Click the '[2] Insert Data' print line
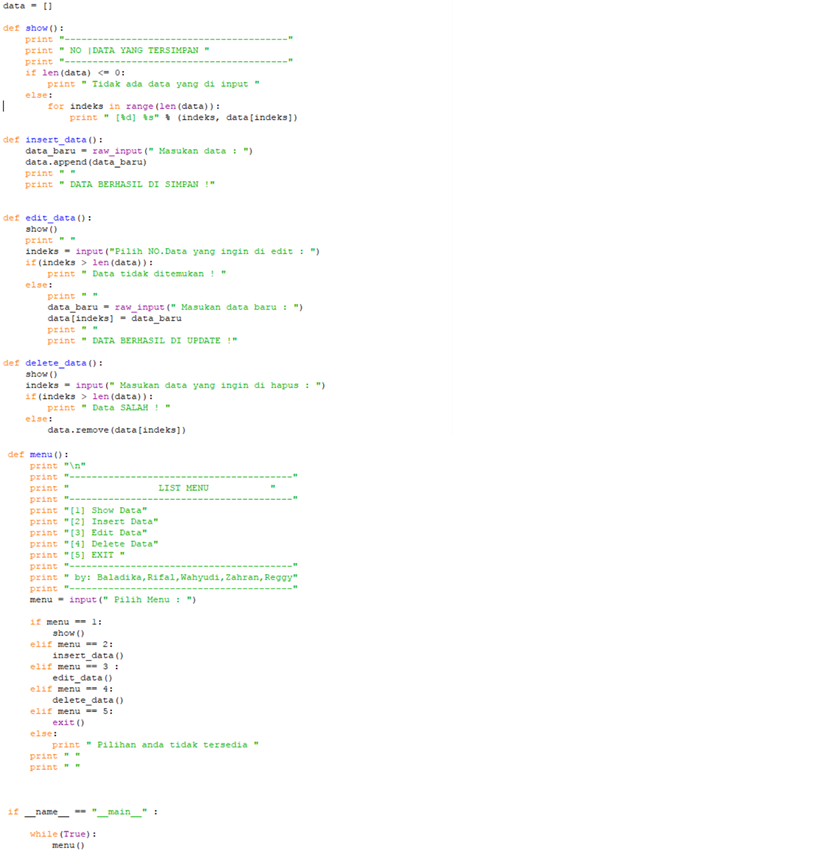 coord(94,522)
